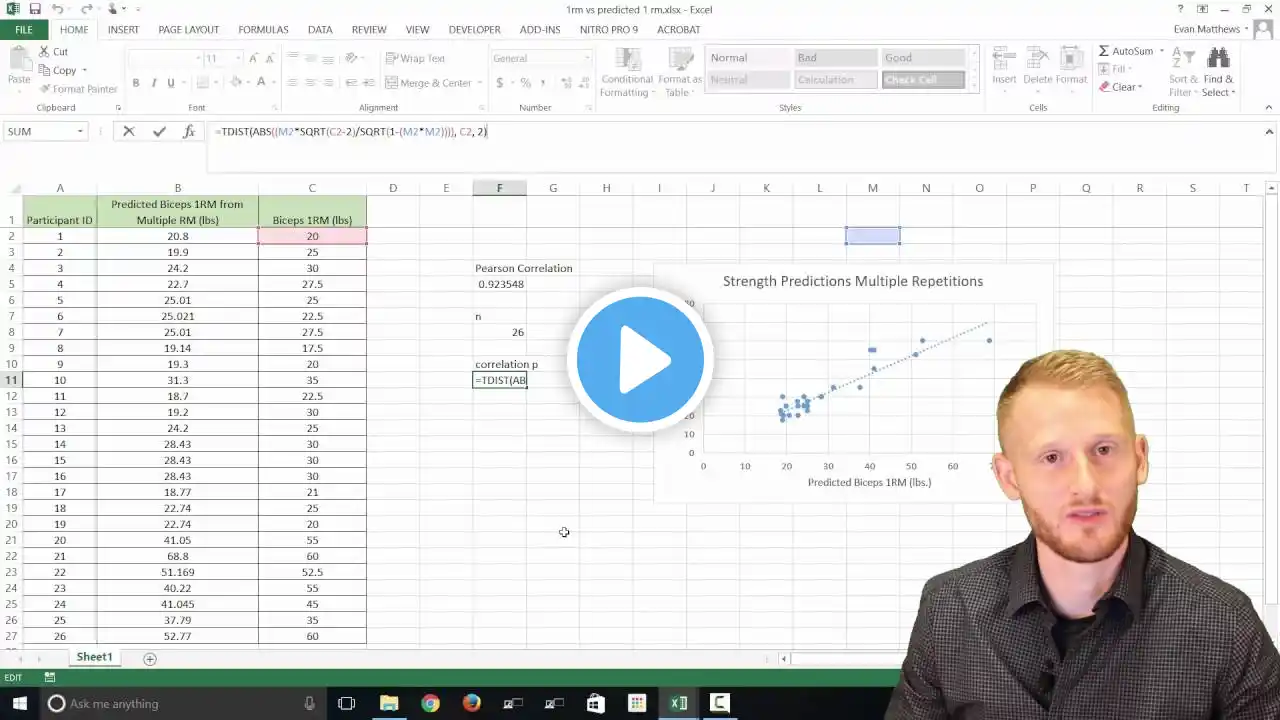Viewport: 1280px width, 720px height.
Task: Toggle Wrap Text
Action: [415, 58]
